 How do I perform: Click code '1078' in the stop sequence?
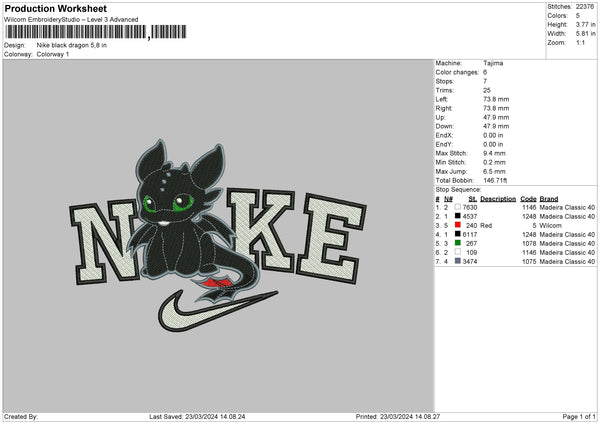pyautogui.click(x=529, y=243)
